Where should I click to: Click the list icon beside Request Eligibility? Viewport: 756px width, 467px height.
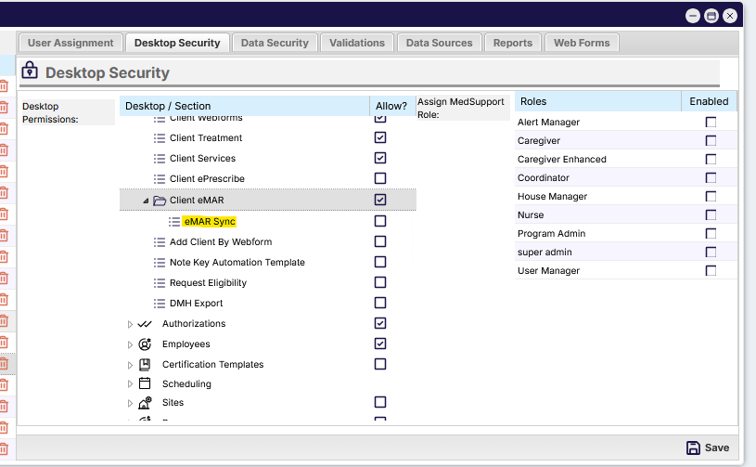pyautogui.click(x=159, y=283)
